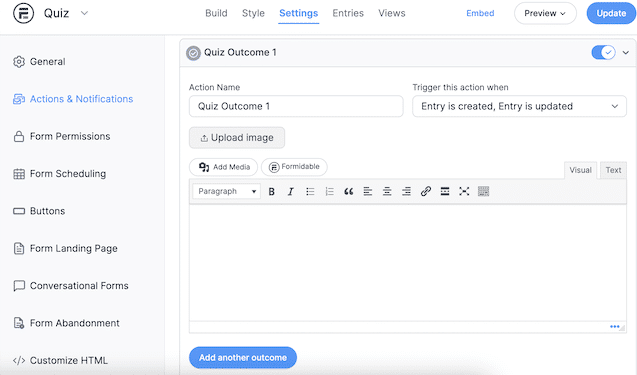Click the Buttons rectangle icon
Image resolution: width=637 pixels, height=375 pixels.
coord(19,211)
